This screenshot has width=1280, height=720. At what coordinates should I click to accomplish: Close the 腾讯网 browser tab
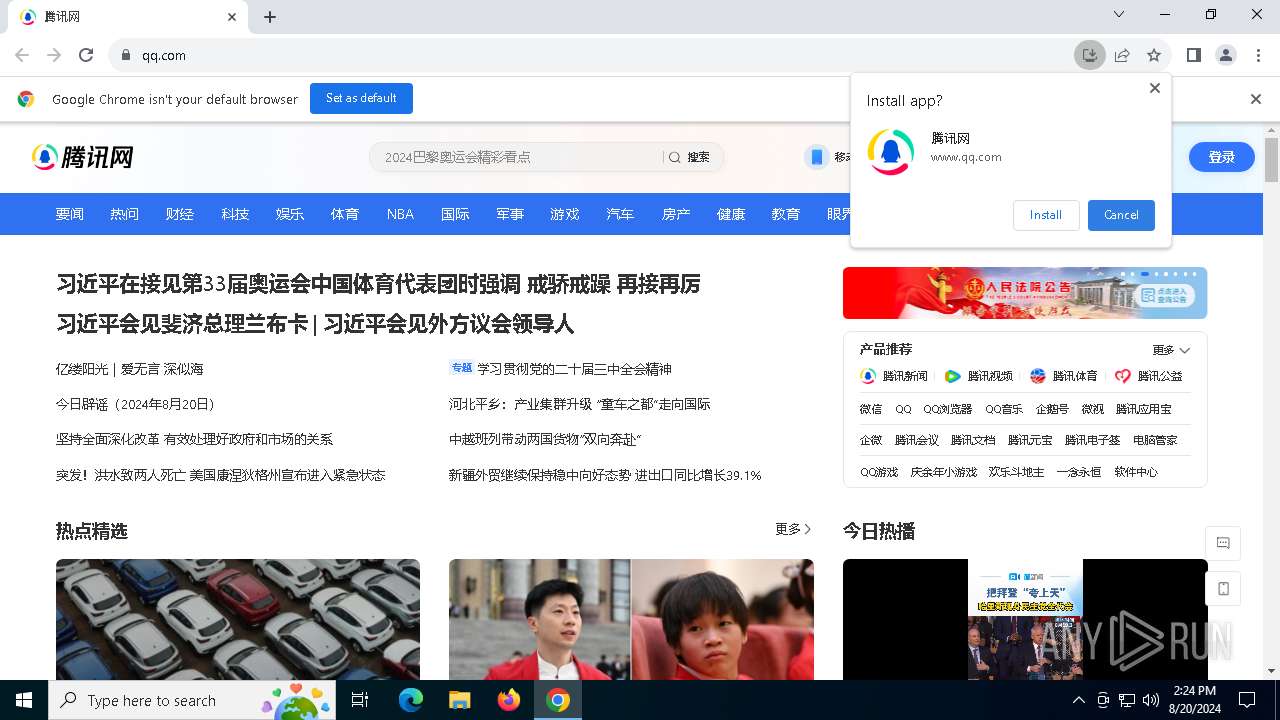(232, 17)
